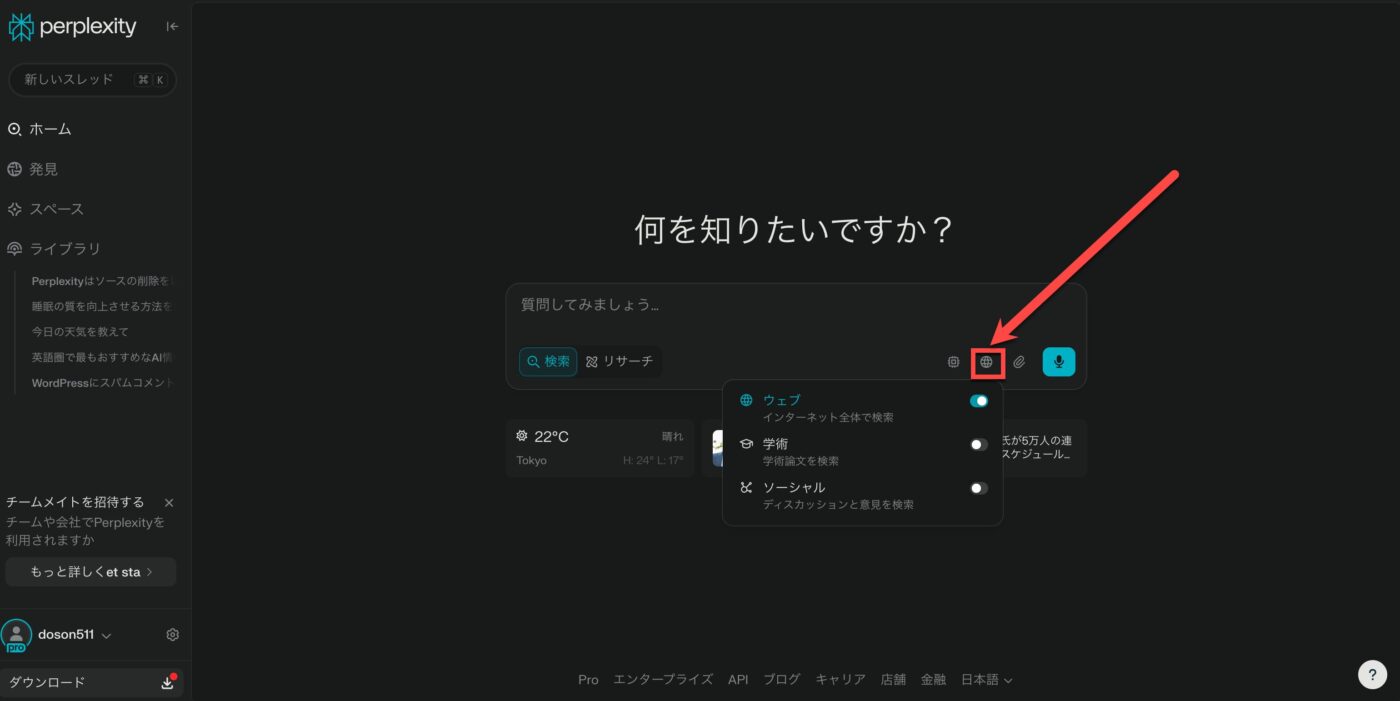Click the globe search sources icon

(986, 362)
